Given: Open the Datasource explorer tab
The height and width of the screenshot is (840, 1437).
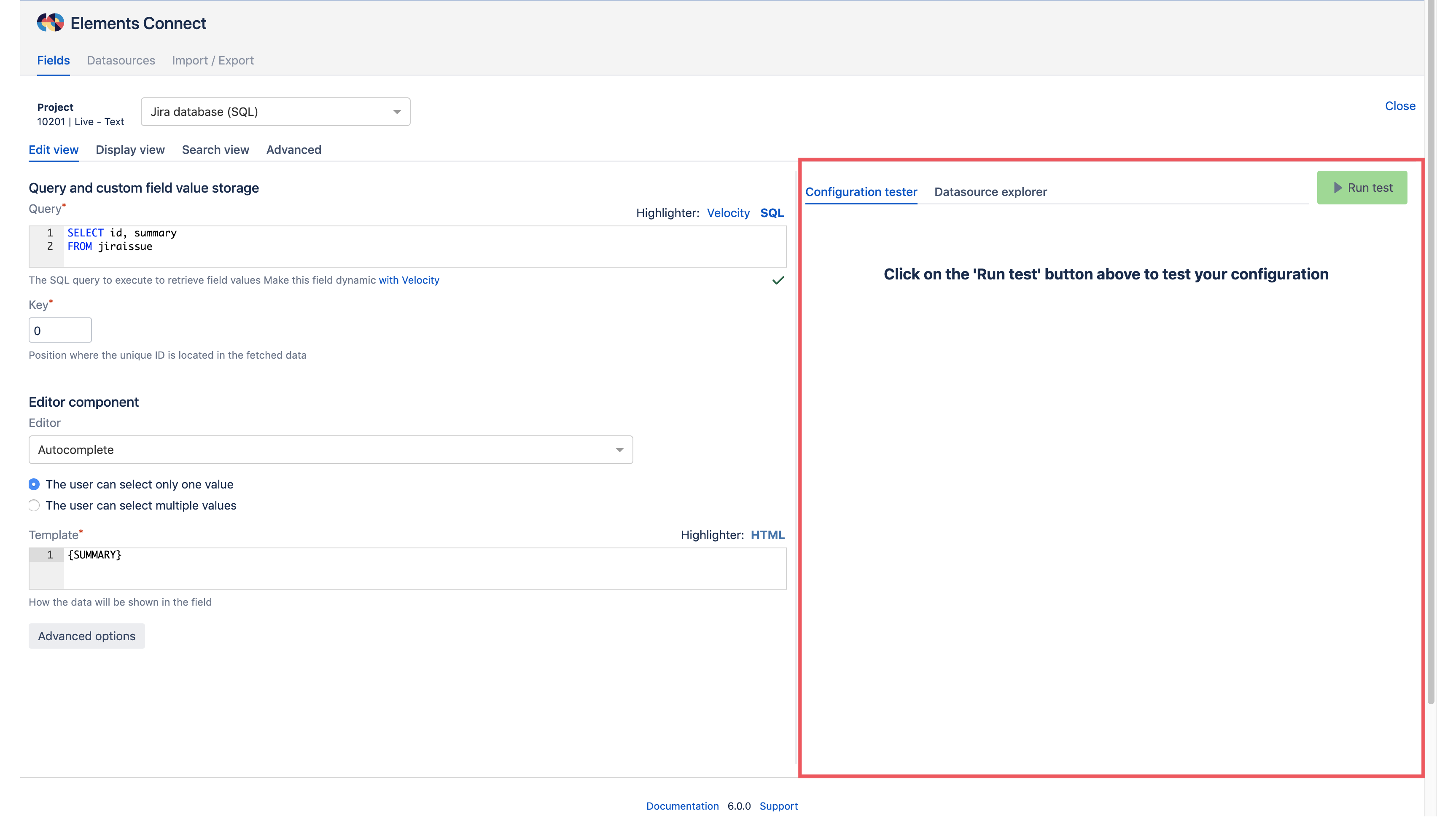Looking at the screenshot, I should tap(990, 192).
